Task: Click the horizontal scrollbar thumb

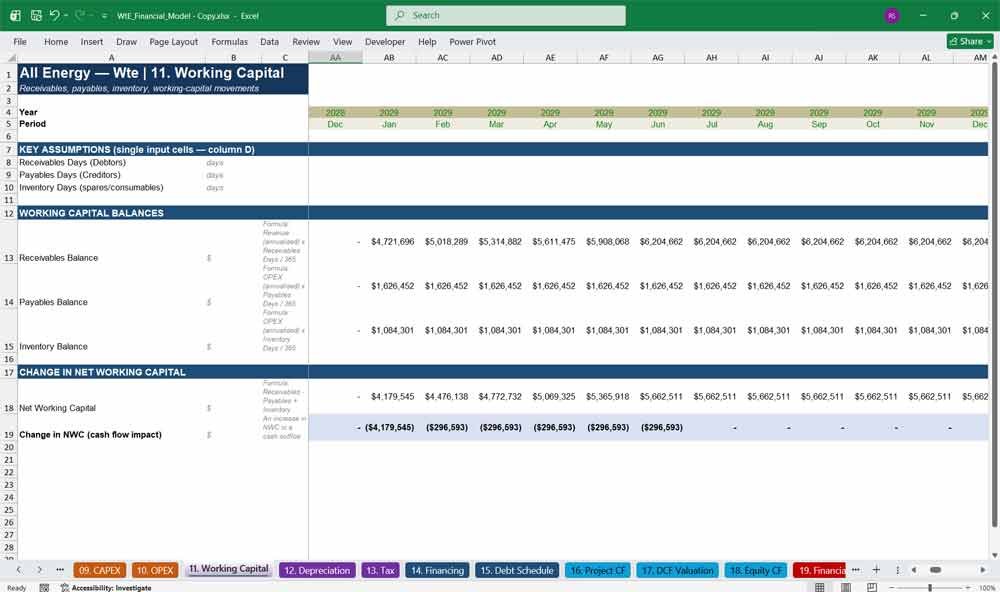Action: tap(936, 570)
